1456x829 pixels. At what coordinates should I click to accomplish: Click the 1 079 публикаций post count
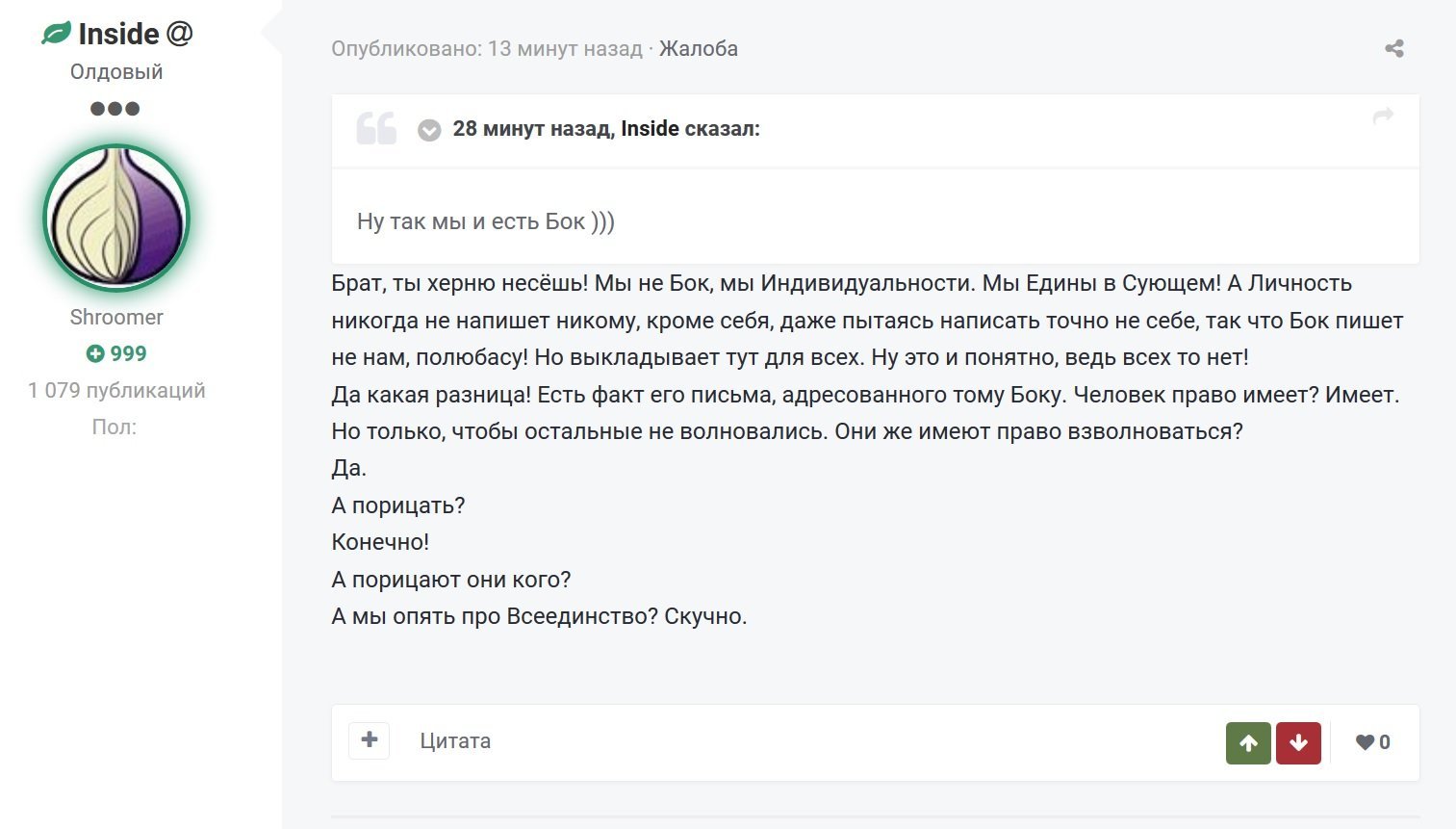tap(116, 390)
